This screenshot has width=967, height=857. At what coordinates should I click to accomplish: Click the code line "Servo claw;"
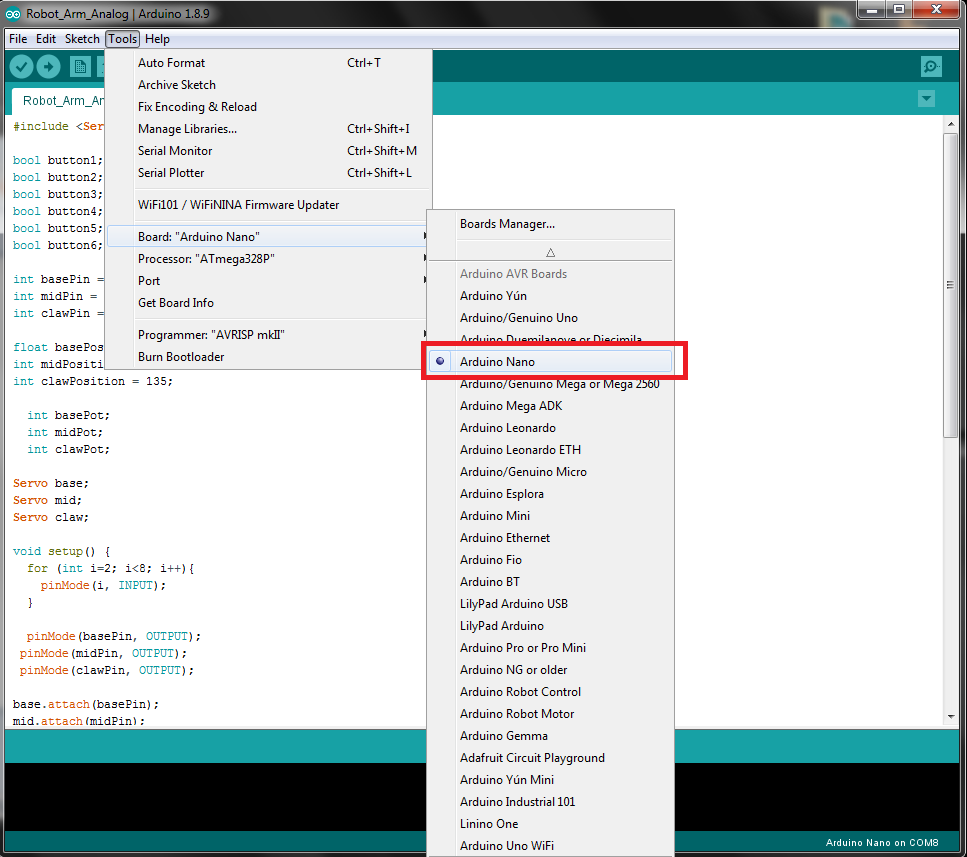pyautogui.click(x=51, y=517)
